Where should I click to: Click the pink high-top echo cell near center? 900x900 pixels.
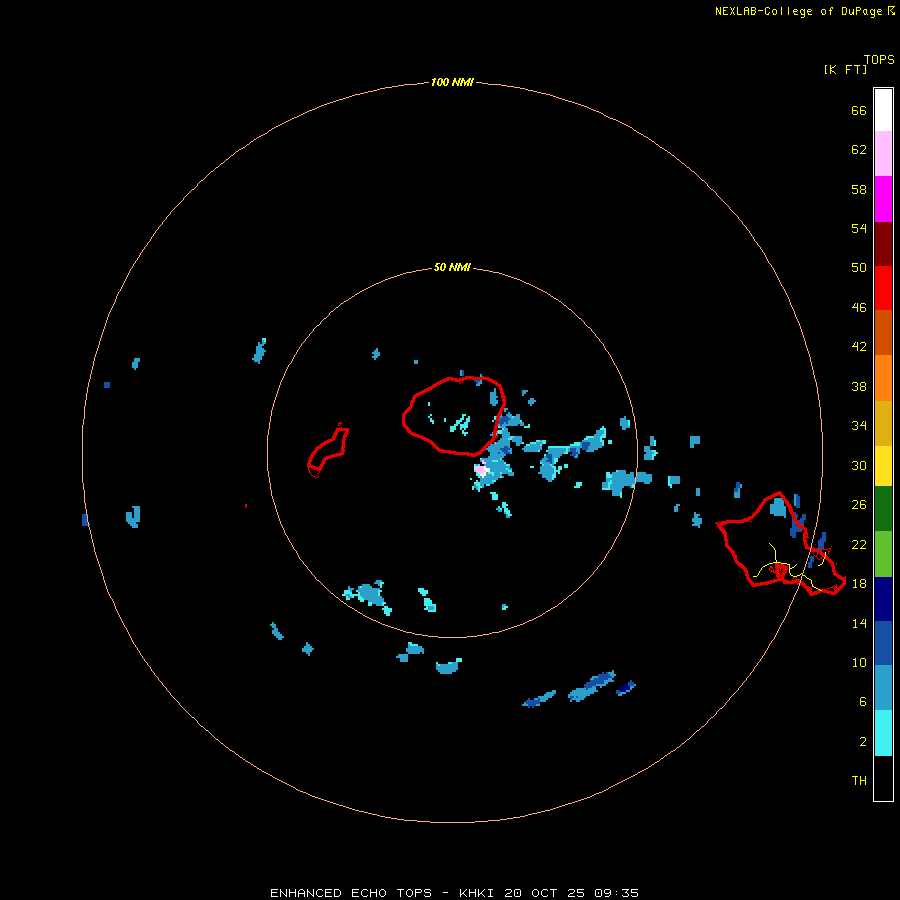click(x=481, y=469)
